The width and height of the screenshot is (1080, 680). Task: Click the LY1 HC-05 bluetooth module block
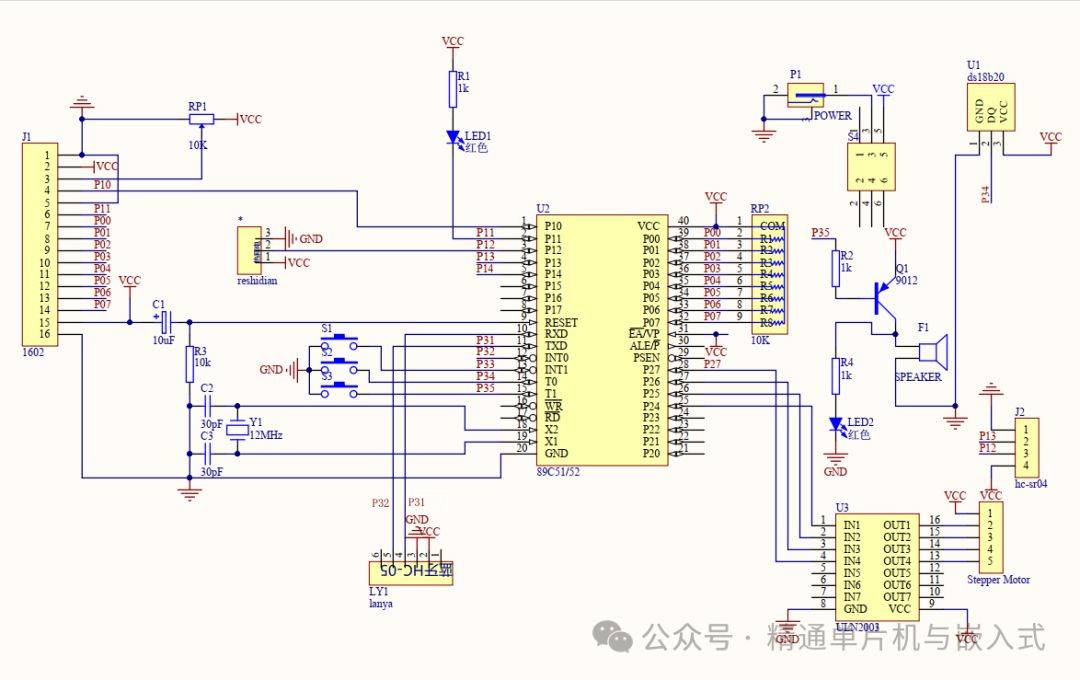[x=411, y=573]
